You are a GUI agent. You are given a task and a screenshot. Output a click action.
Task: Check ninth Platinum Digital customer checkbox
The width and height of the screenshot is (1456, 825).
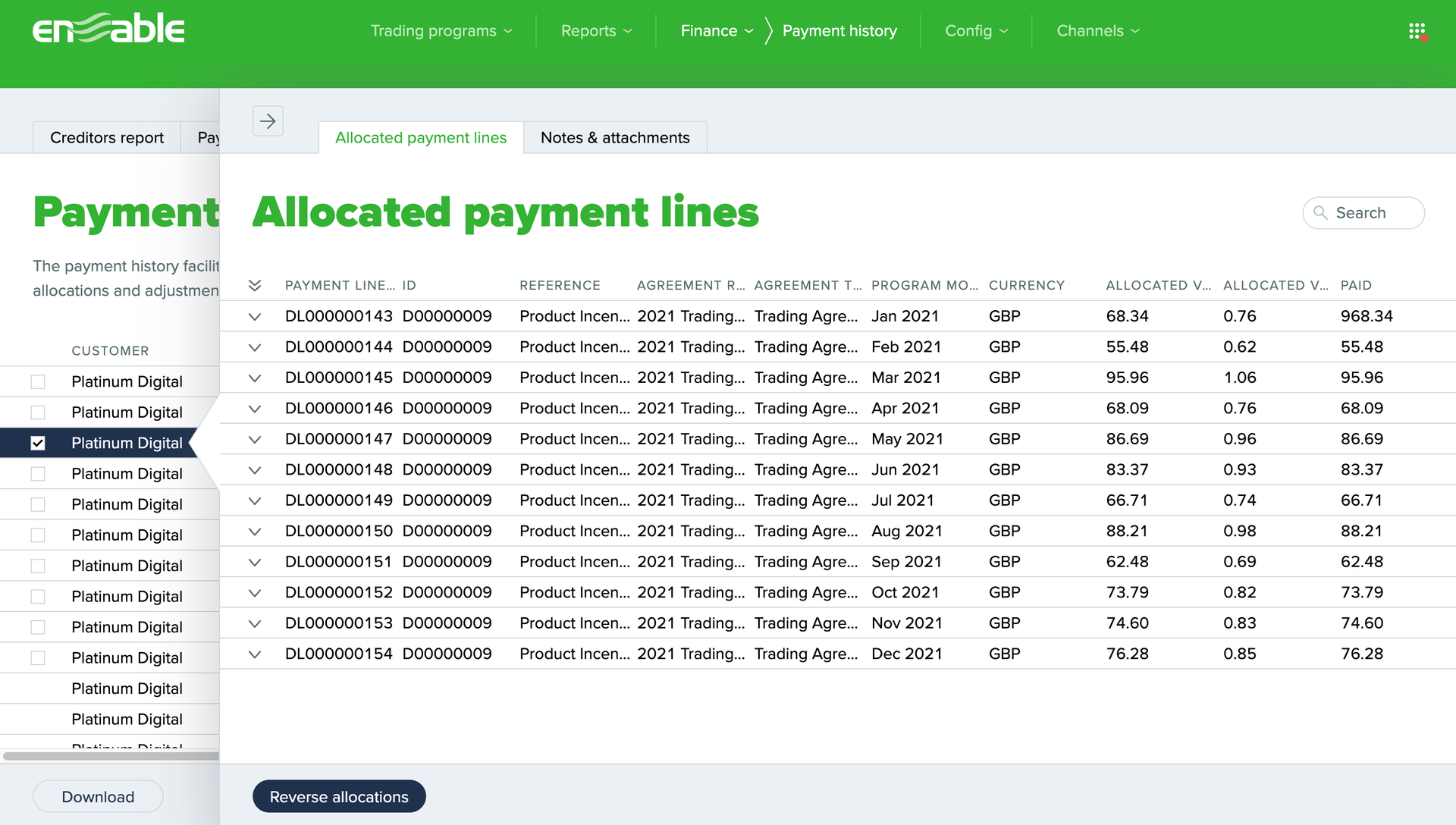[x=38, y=628]
